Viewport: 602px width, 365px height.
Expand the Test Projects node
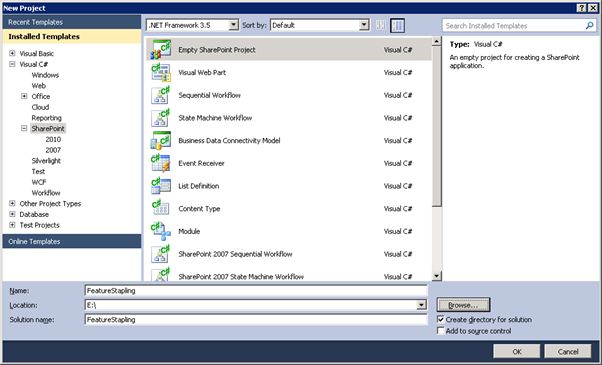[x=12, y=225]
